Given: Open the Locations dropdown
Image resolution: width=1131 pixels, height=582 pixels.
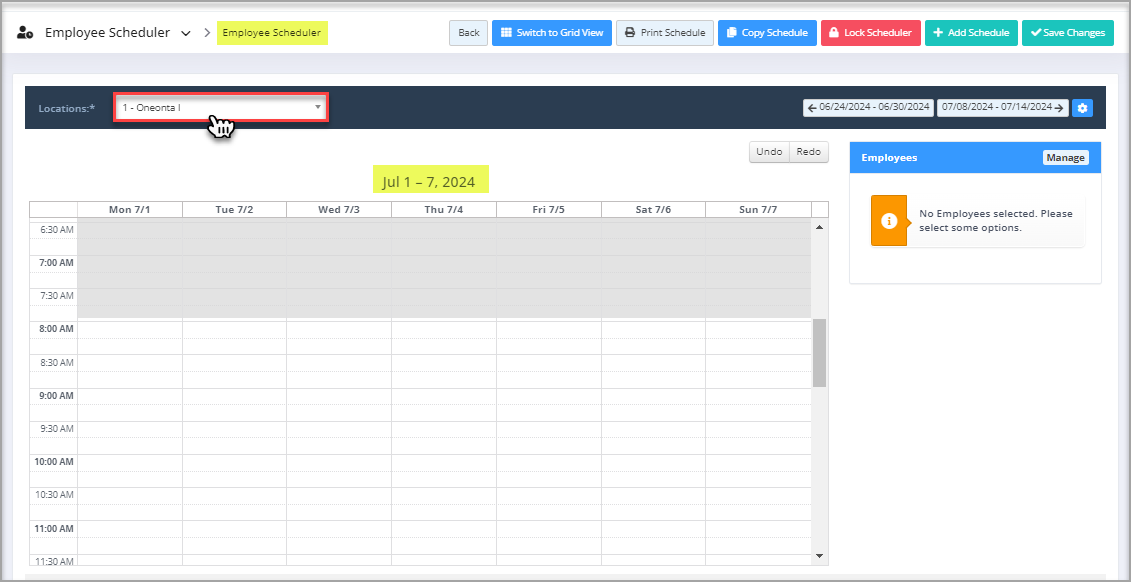Looking at the screenshot, I should [221, 107].
